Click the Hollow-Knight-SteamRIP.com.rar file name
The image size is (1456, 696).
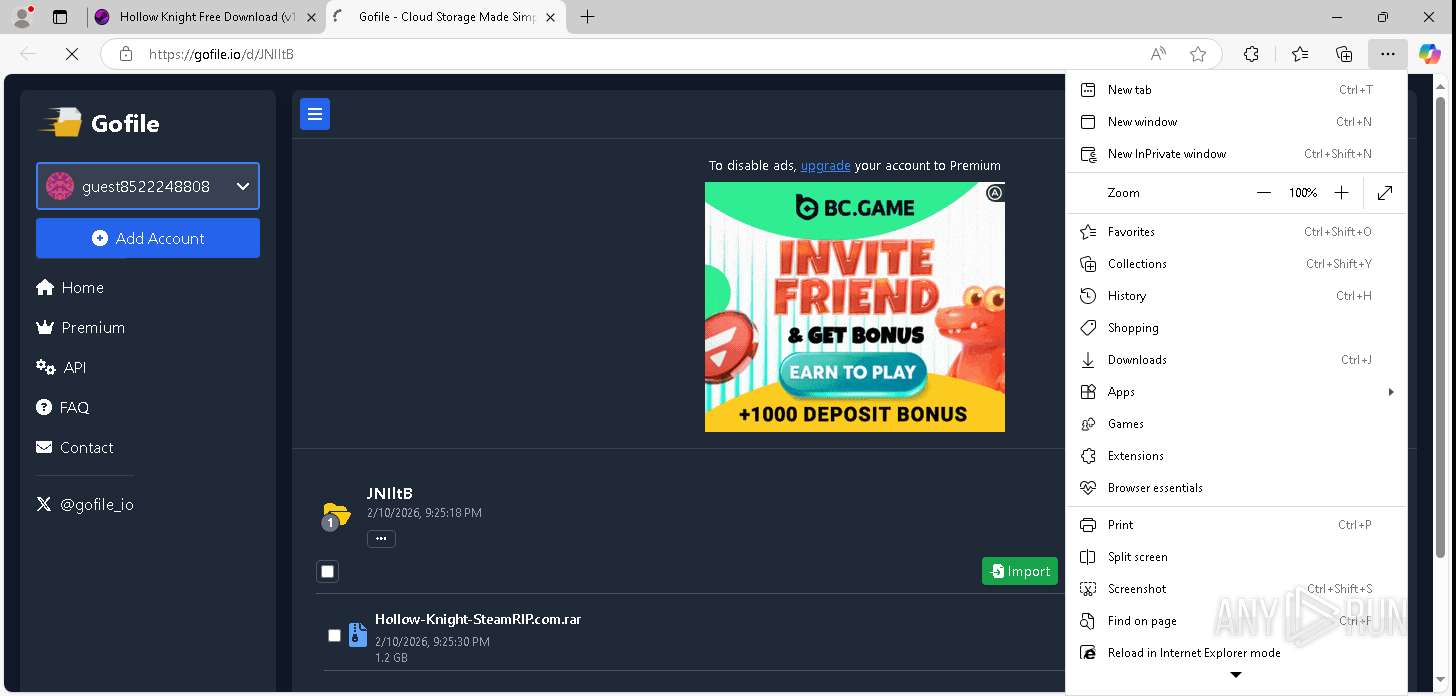point(478,619)
